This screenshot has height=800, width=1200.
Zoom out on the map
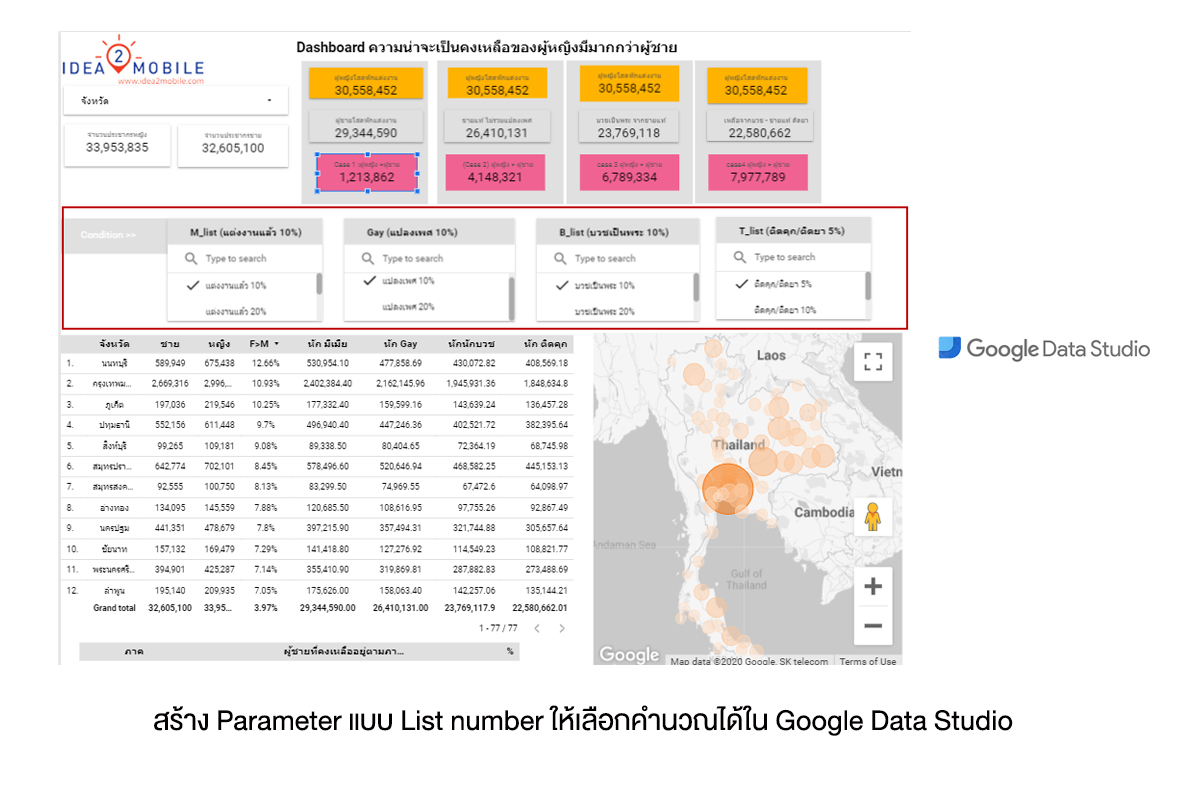(x=873, y=626)
